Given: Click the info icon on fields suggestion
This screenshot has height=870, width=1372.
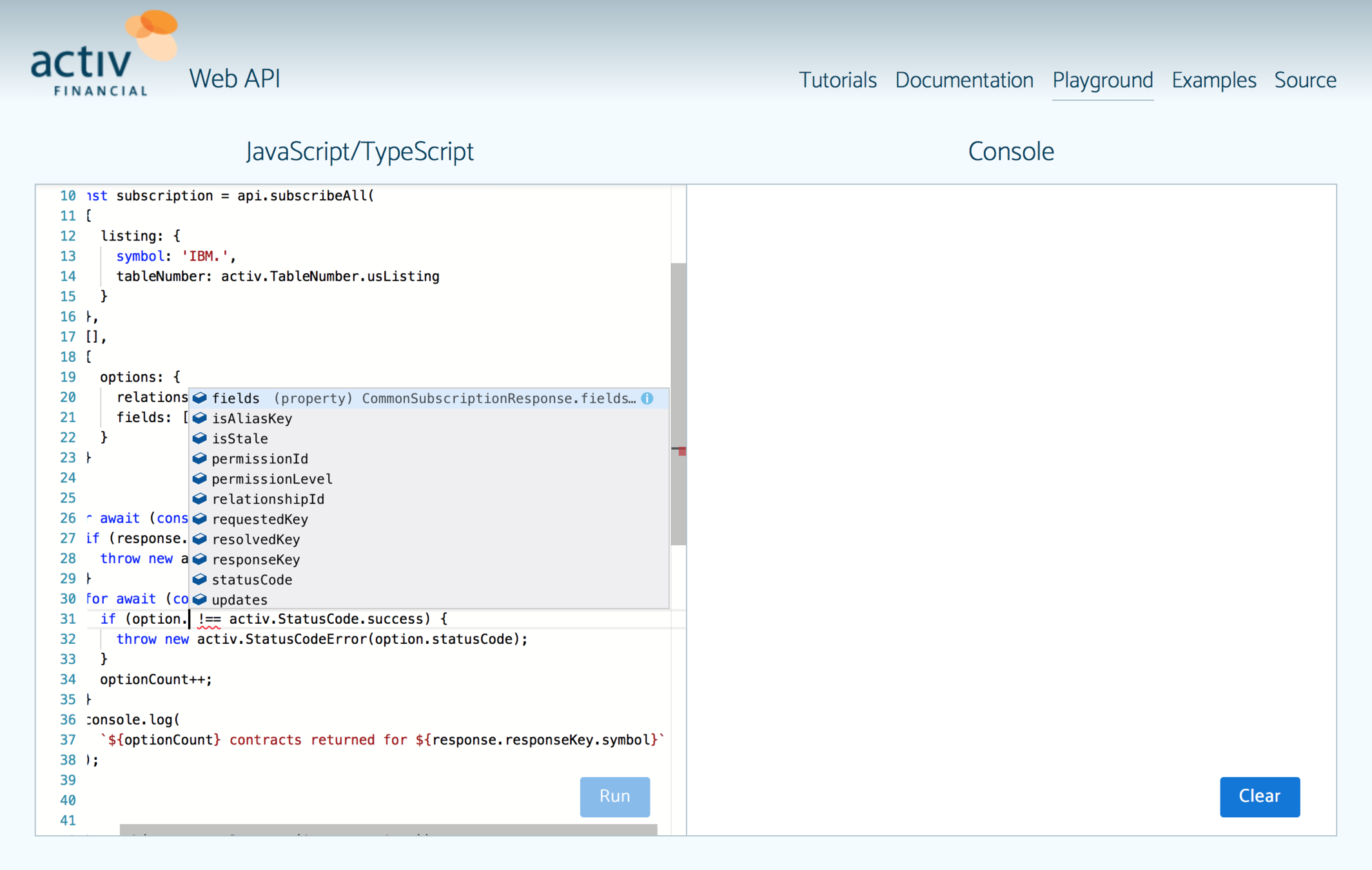Looking at the screenshot, I should pos(647,398).
